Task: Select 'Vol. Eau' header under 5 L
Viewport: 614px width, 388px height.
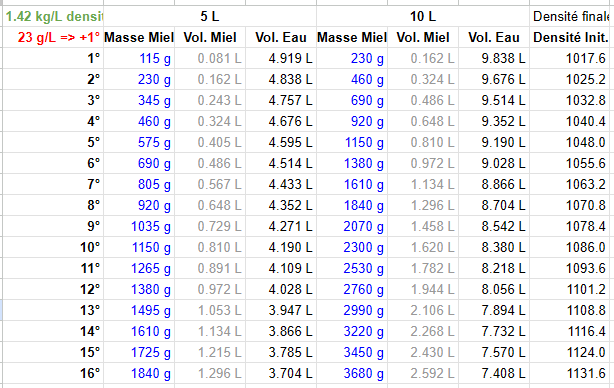Action: [x=281, y=37]
